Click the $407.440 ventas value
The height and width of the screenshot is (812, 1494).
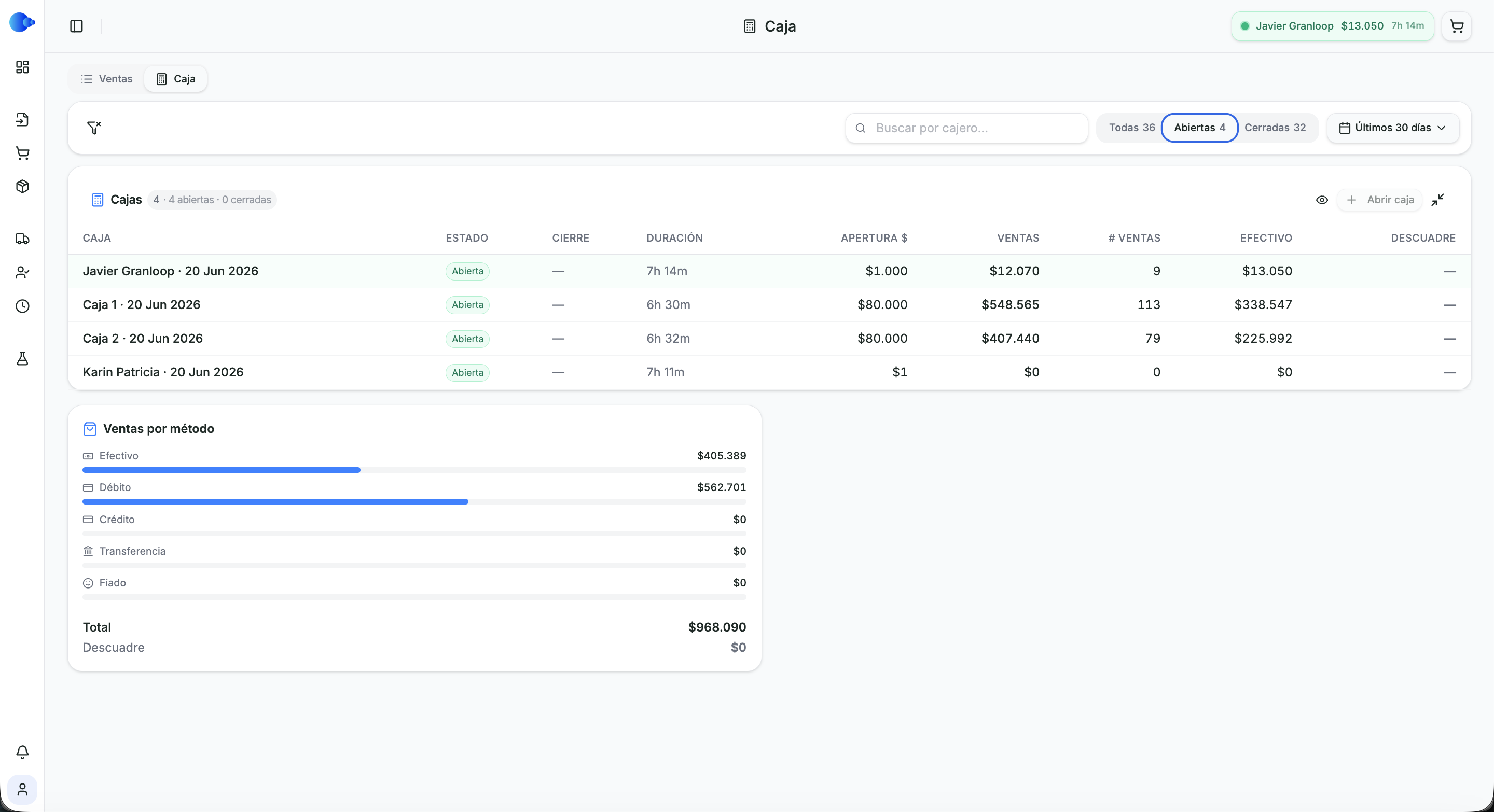pyautogui.click(x=1009, y=339)
